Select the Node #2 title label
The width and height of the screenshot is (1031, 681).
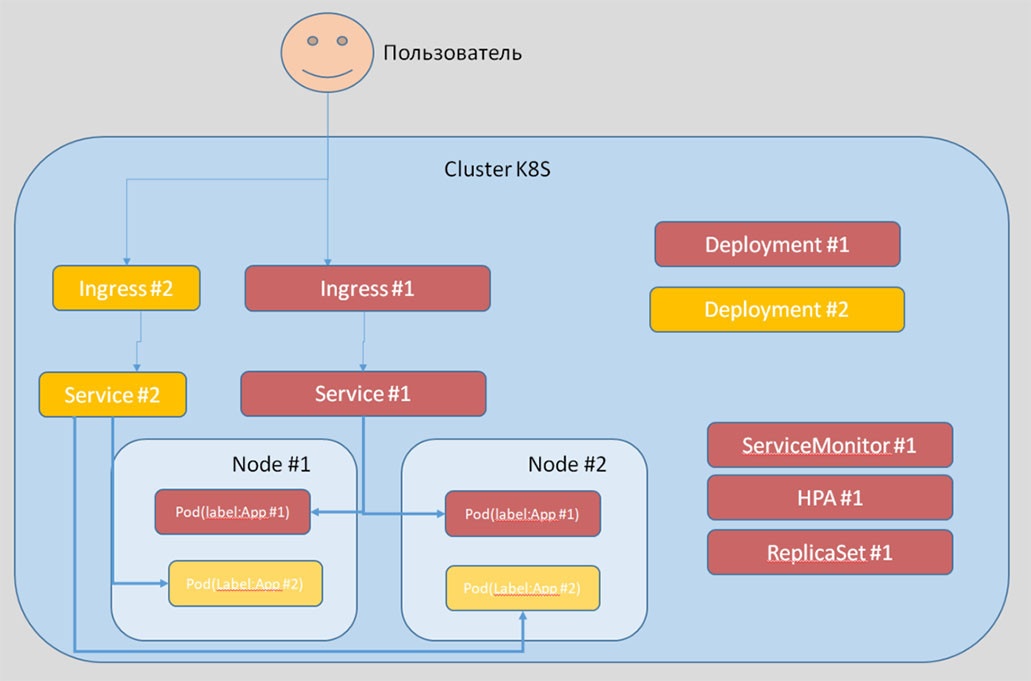coord(567,463)
